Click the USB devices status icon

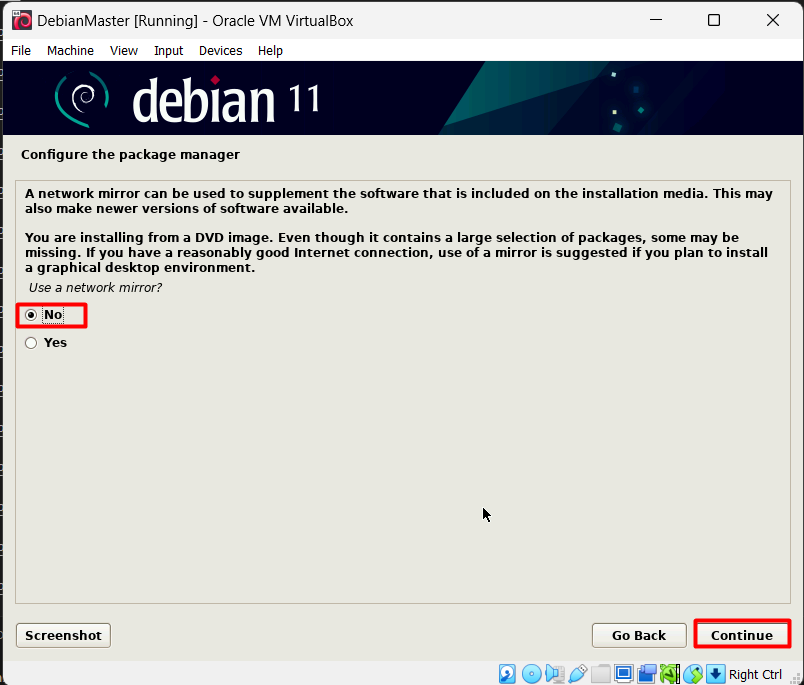click(578, 674)
